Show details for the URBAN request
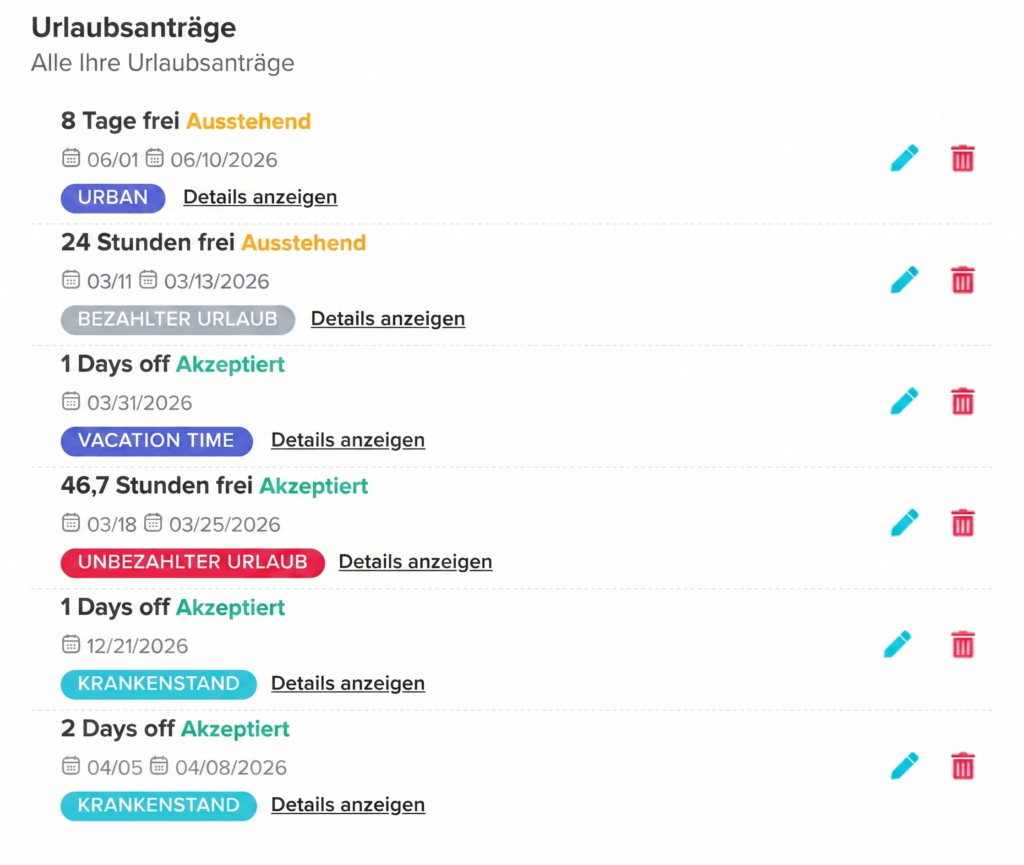 point(260,197)
